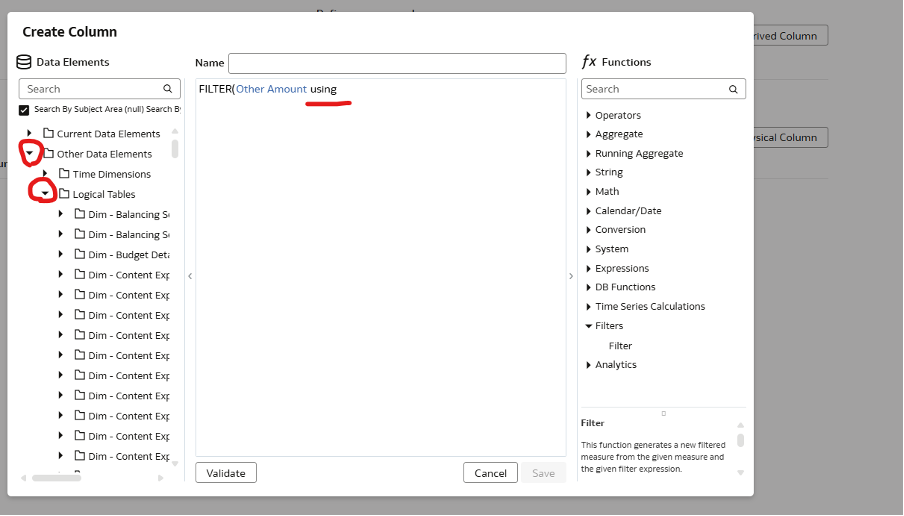Screen dimensions: 904x516
Task: Click the Logical Tables folder icon
Action: coord(63,194)
